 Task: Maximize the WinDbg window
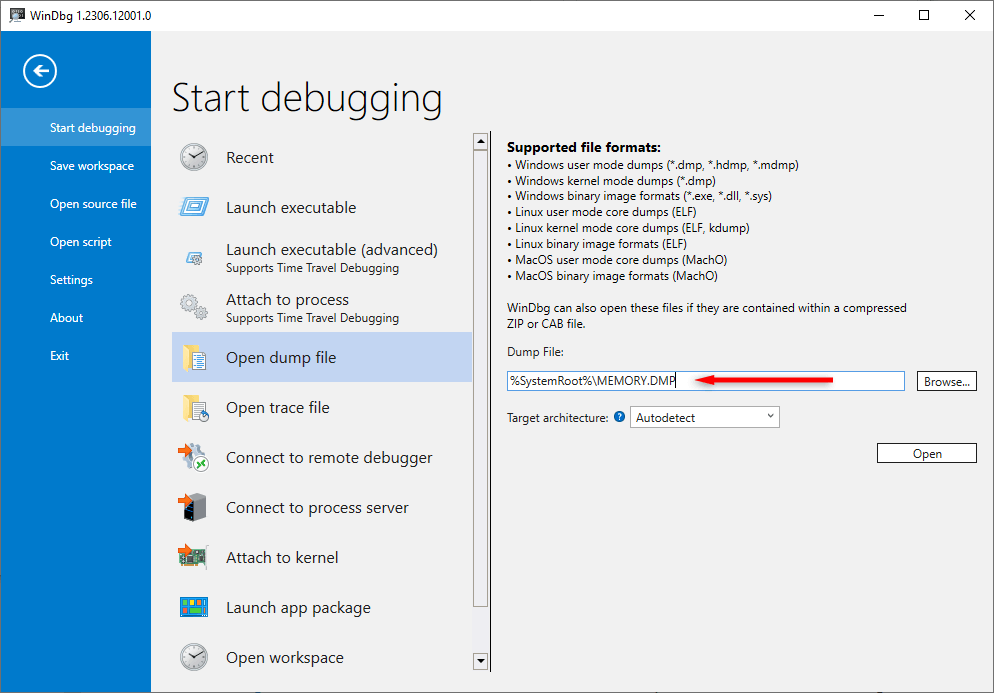[x=924, y=15]
